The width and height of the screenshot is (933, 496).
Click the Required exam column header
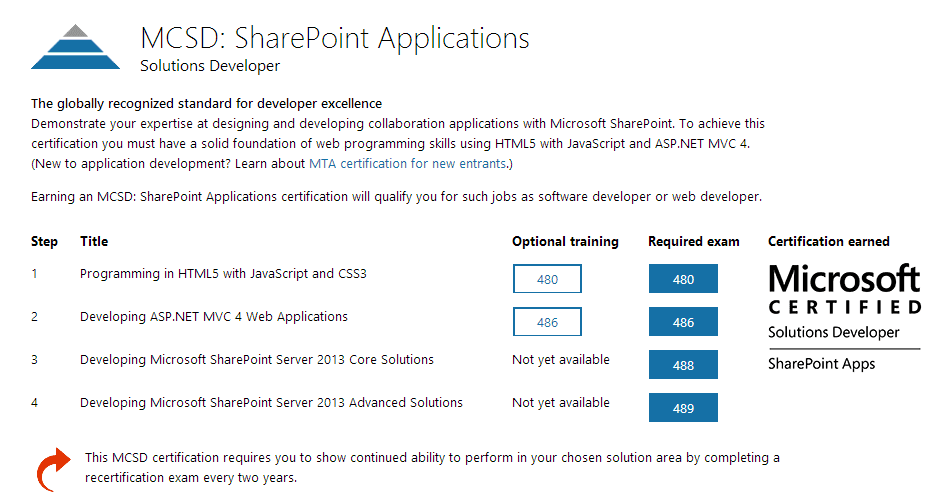tap(694, 241)
